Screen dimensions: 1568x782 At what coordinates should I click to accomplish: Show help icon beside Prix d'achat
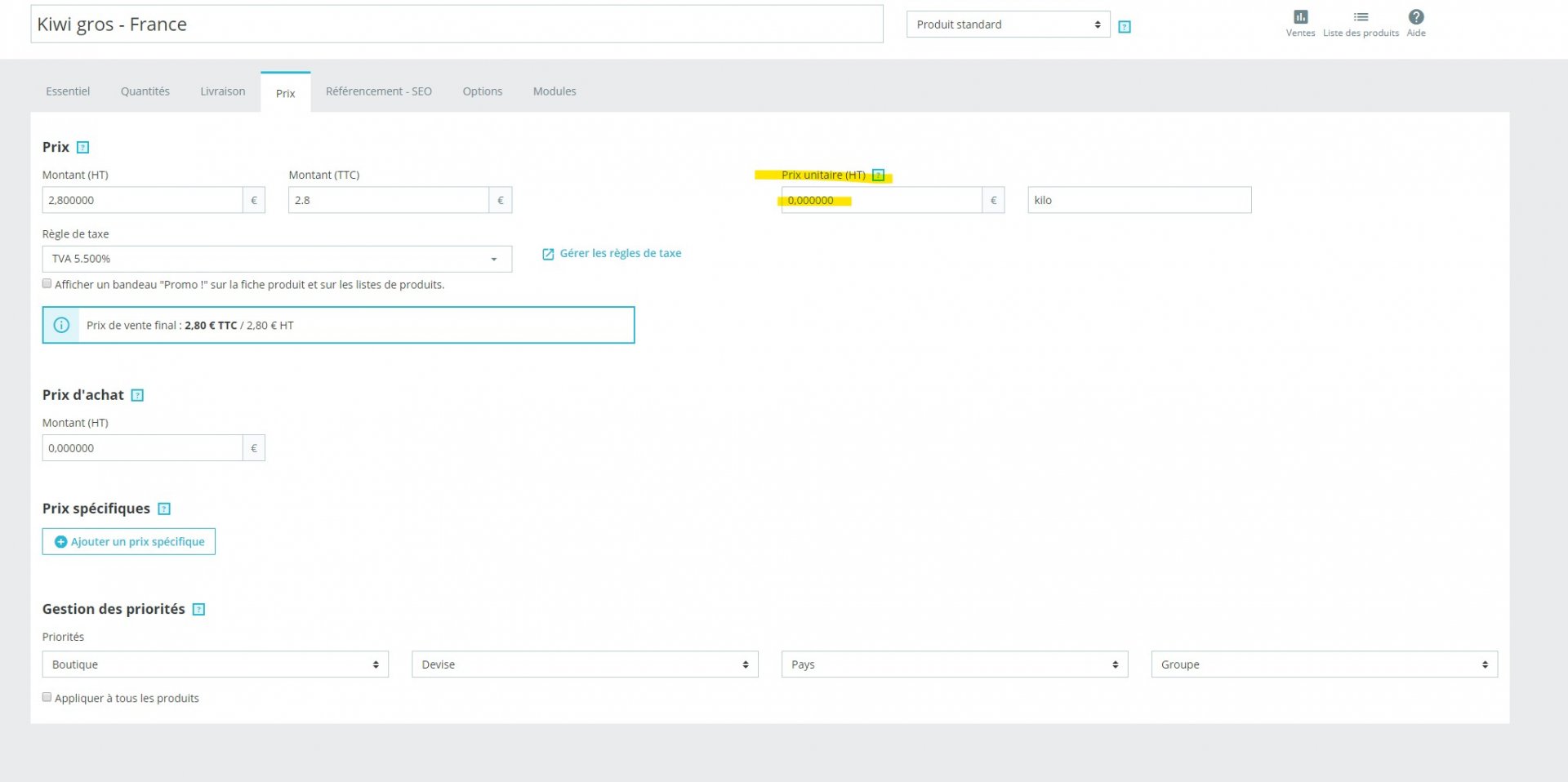click(137, 396)
